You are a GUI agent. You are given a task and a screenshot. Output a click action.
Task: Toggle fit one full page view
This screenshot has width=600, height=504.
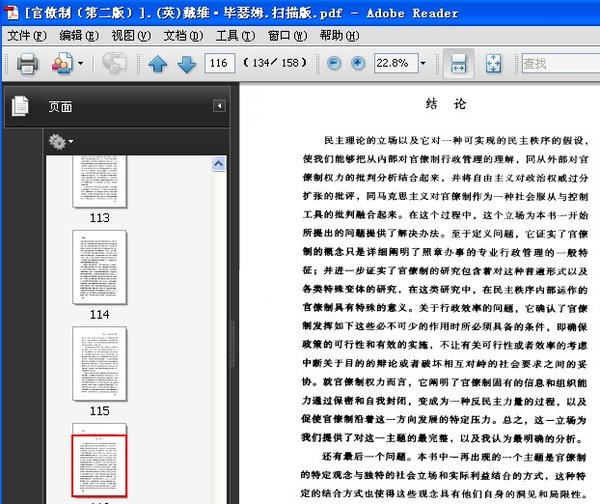click(x=493, y=64)
